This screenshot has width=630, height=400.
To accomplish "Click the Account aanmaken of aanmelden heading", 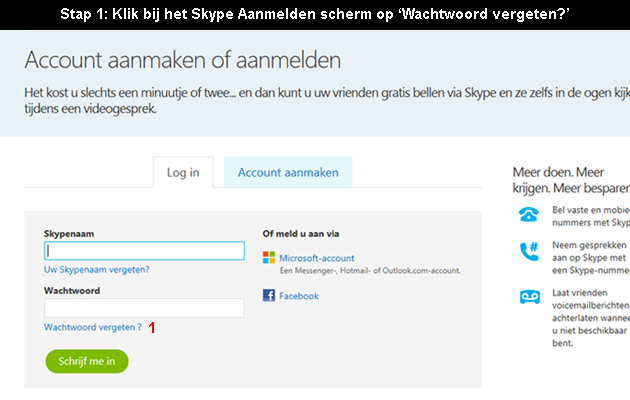I will click(183, 60).
